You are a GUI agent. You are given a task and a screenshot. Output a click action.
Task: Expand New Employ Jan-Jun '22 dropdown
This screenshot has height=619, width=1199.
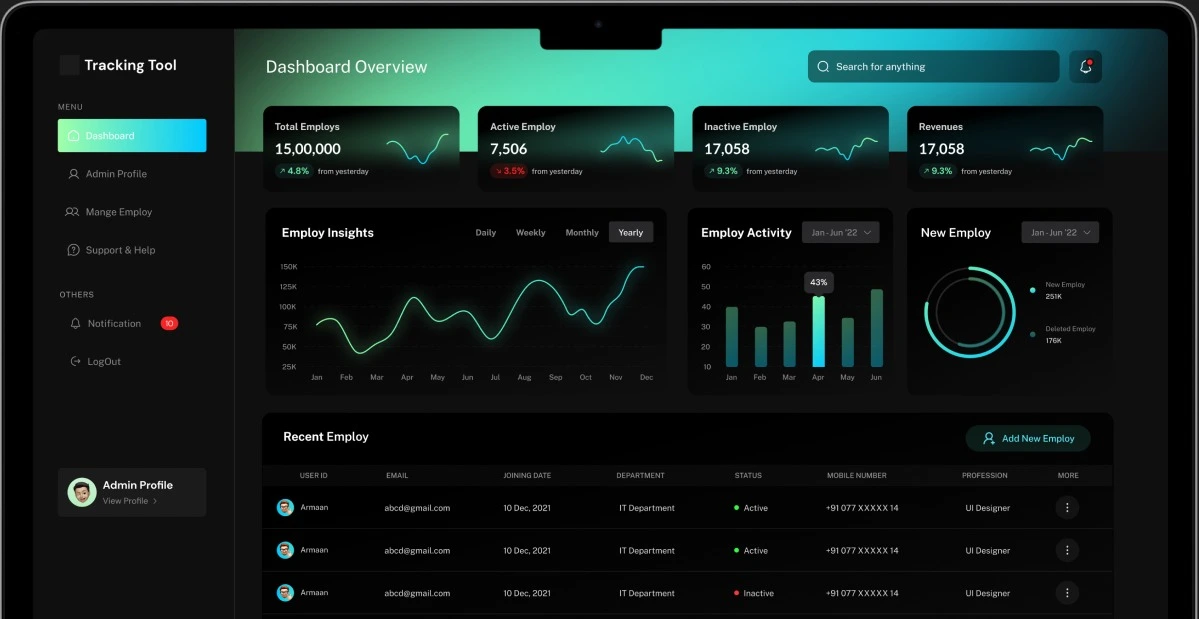pyautogui.click(x=1059, y=233)
